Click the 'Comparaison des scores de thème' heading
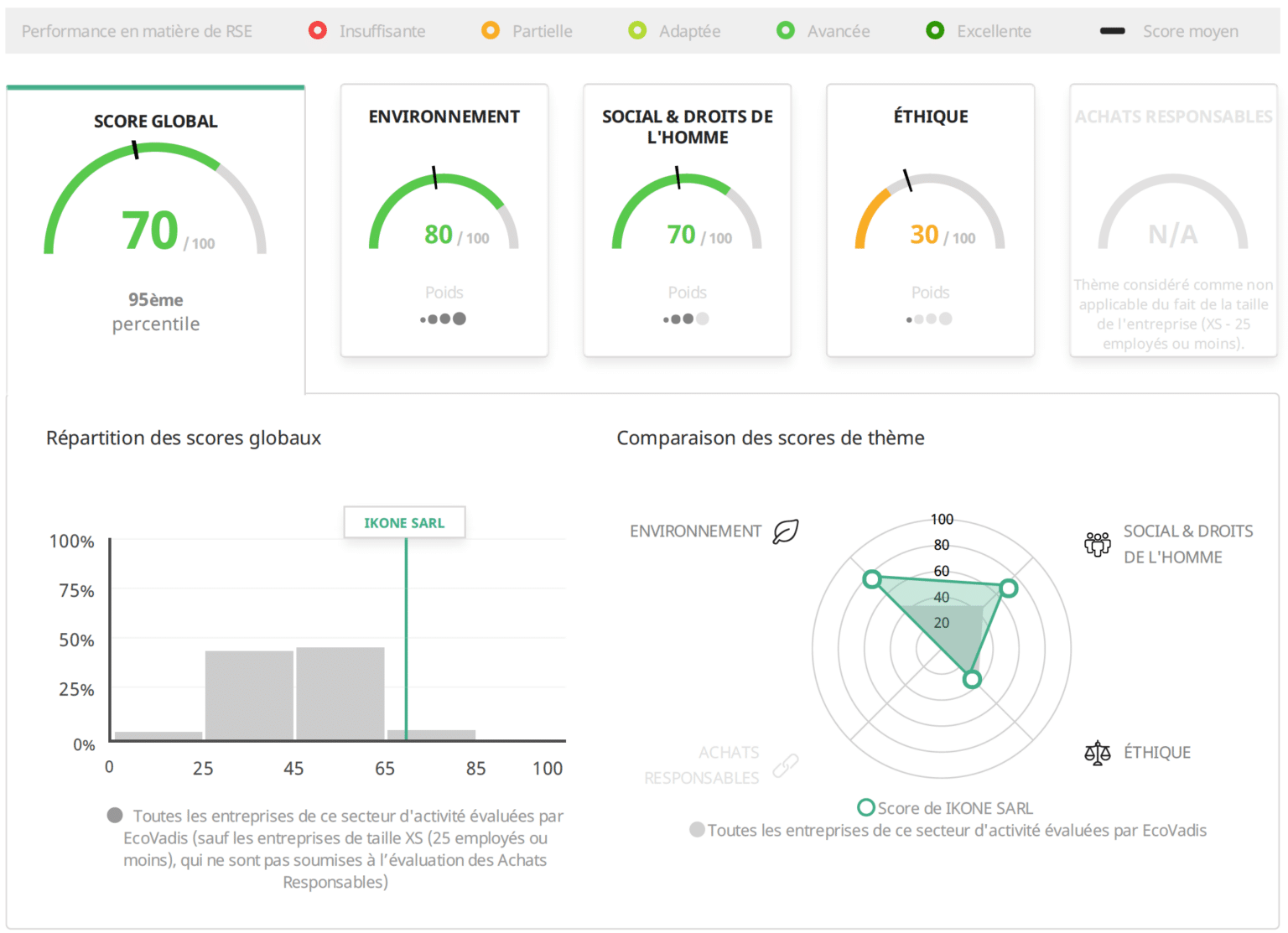 (x=771, y=438)
